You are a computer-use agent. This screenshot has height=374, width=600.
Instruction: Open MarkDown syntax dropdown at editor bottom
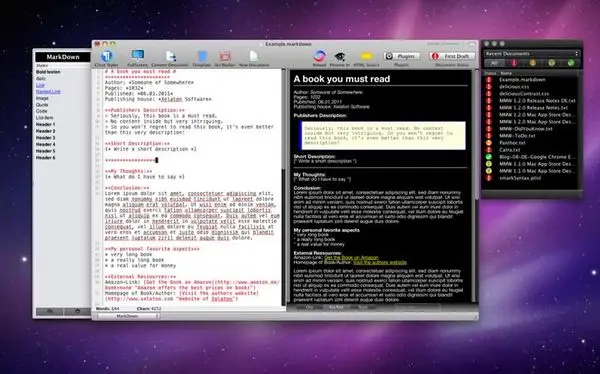(129, 316)
